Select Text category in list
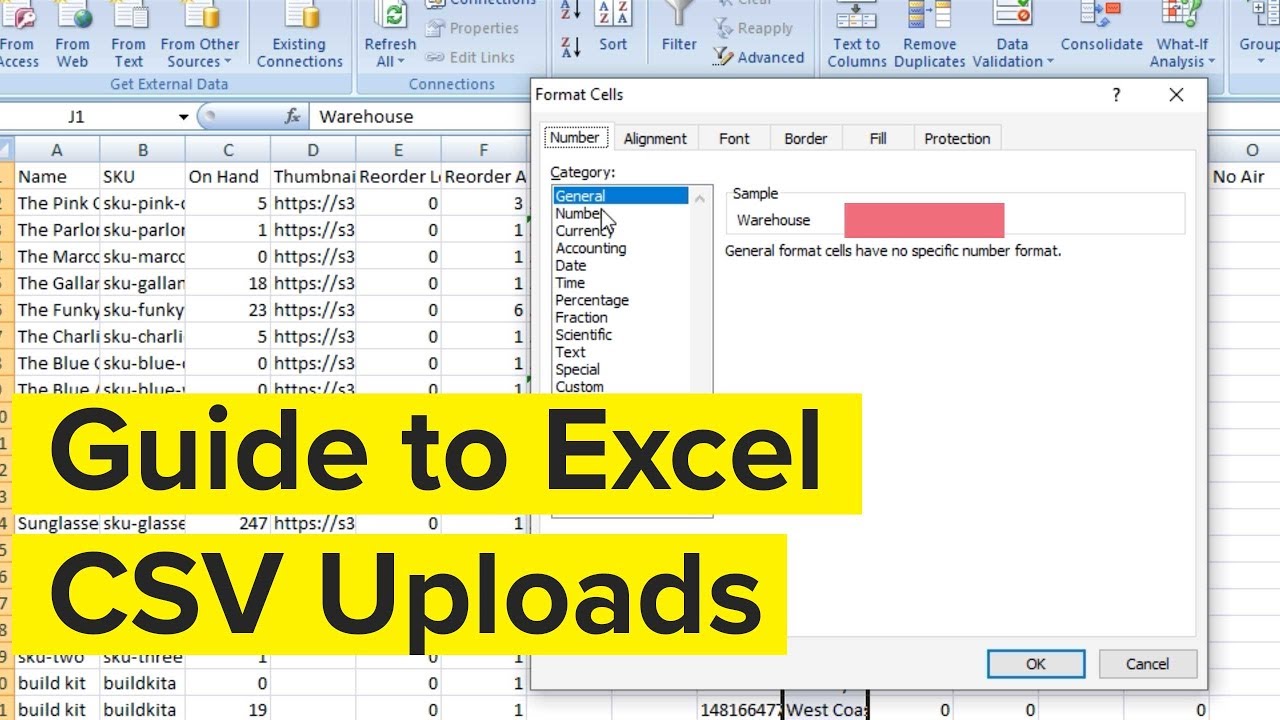The image size is (1280, 720). point(620,352)
